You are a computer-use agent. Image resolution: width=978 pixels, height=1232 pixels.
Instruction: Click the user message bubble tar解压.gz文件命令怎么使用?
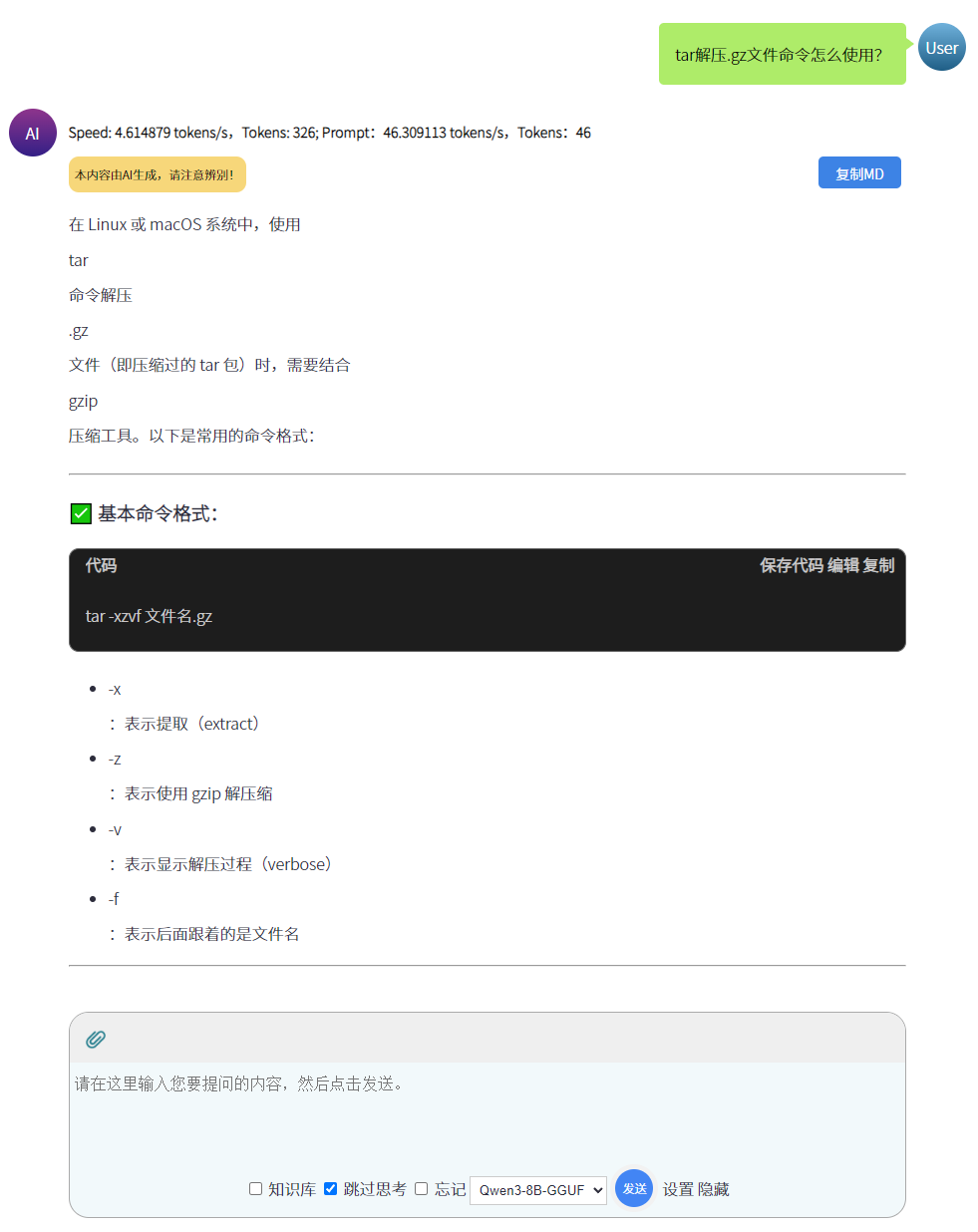click(783, 54)
